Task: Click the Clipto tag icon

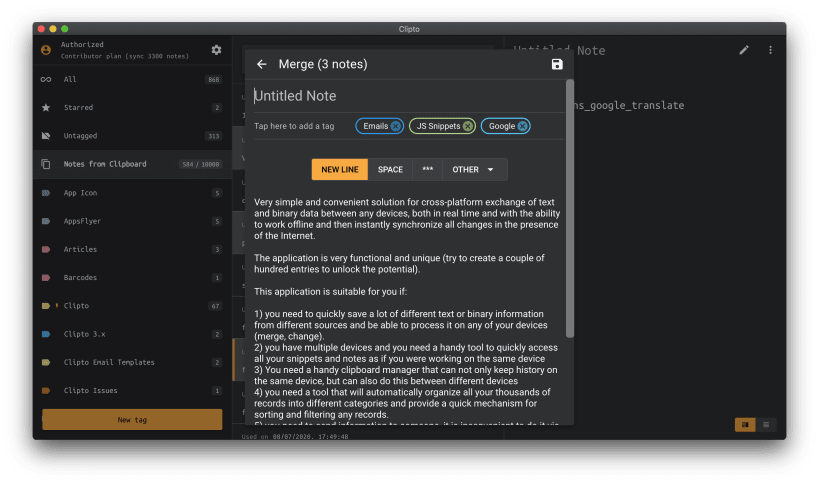Action: (x=46, y=305)
